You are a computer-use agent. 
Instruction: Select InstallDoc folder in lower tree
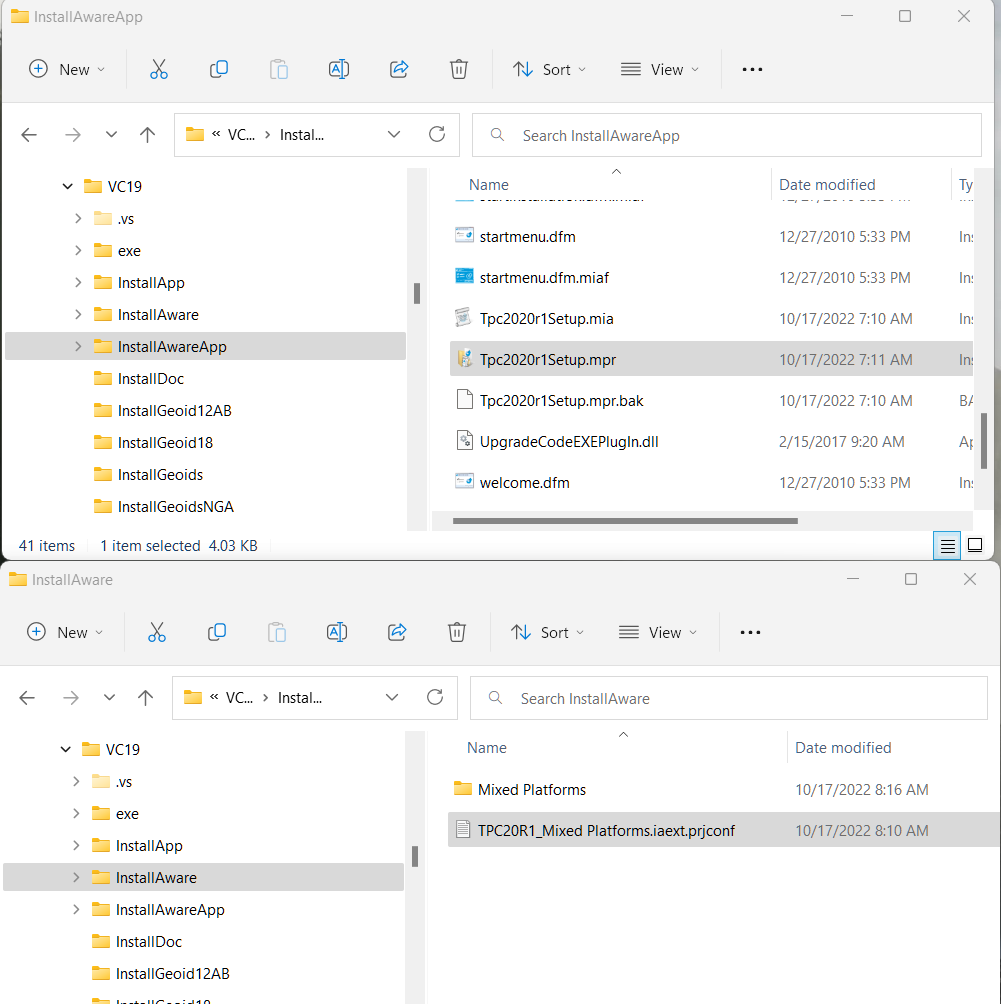pos(149,941)
